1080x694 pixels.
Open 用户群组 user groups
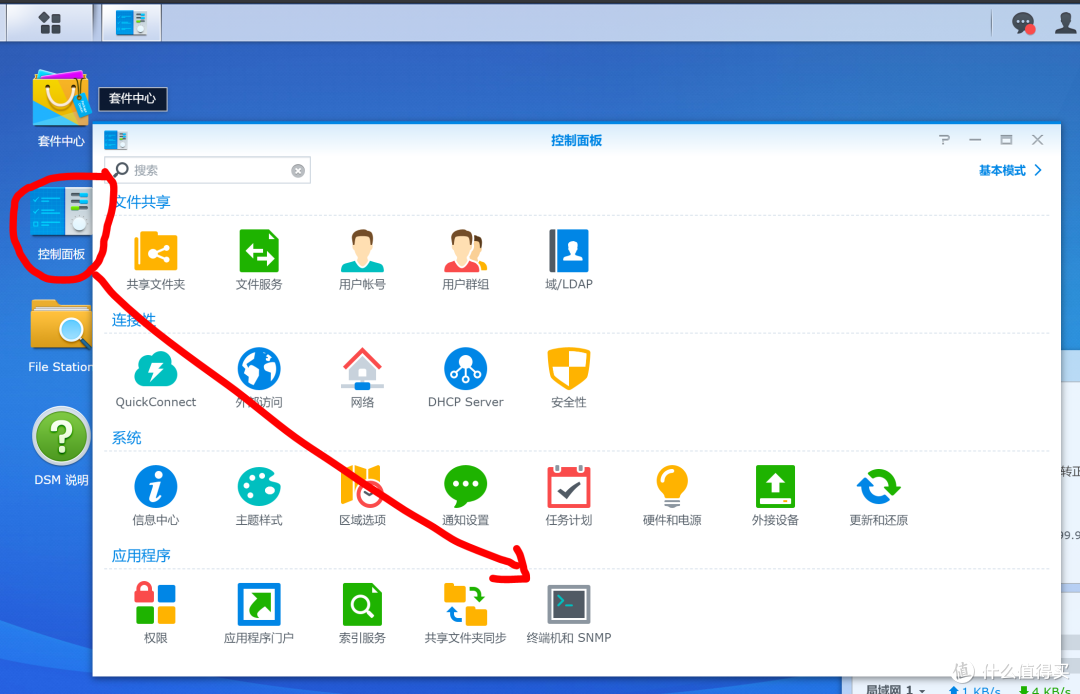pos(466,260)
